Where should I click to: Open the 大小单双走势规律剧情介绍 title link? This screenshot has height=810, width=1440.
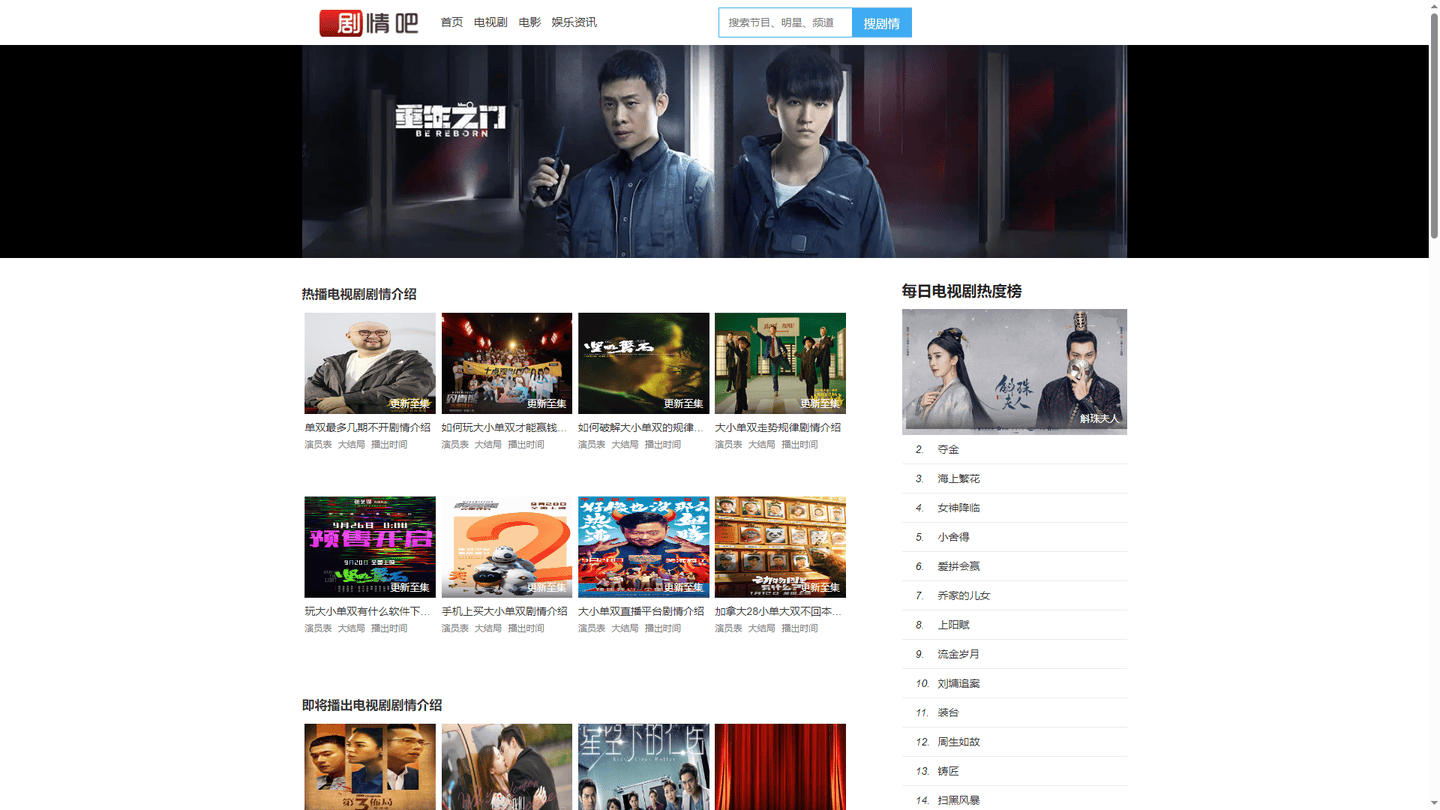click(778, 427)
